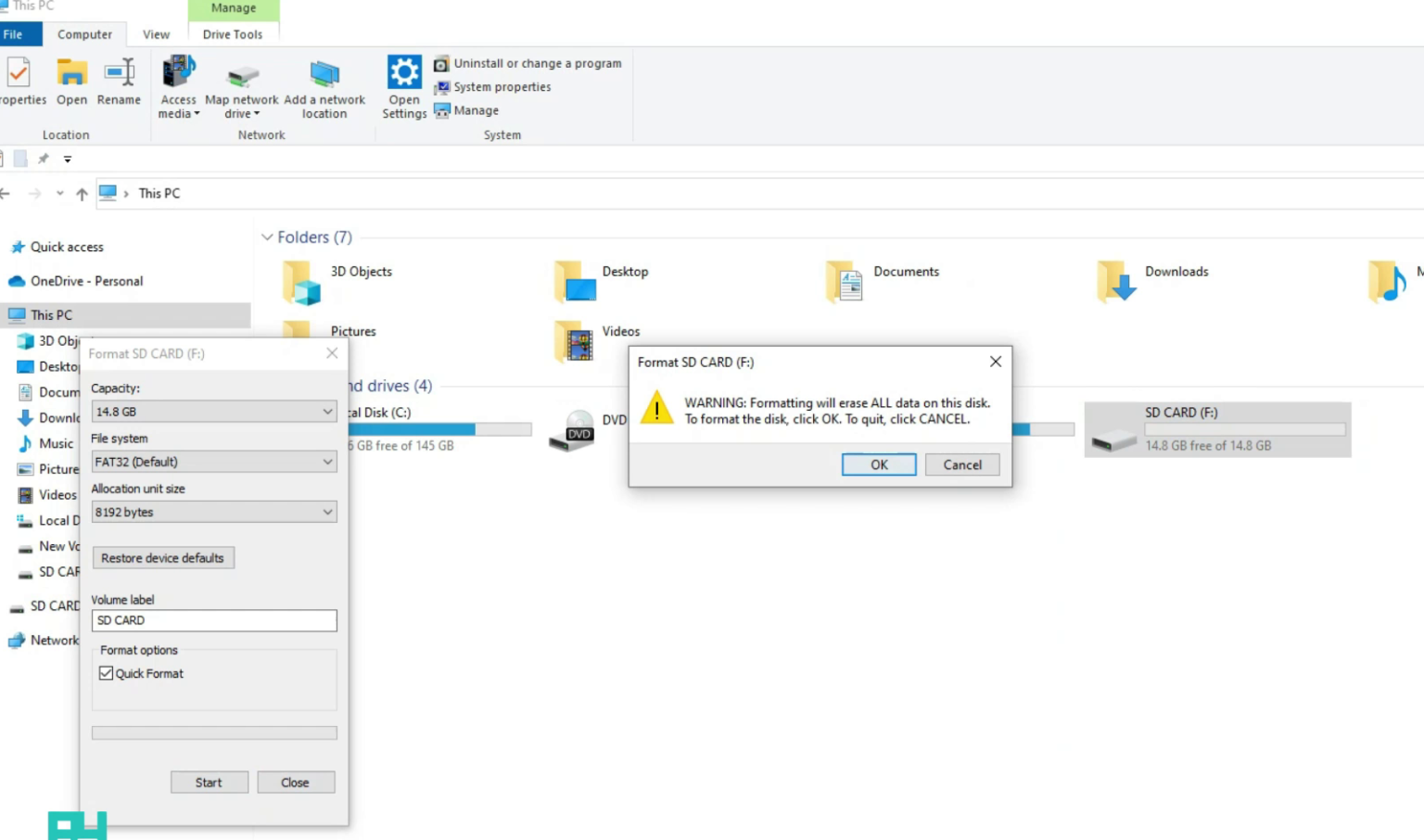Click the up-directory arrow in address bar
The width and height of the screenshot is (1424, 840).
[82, 194]
